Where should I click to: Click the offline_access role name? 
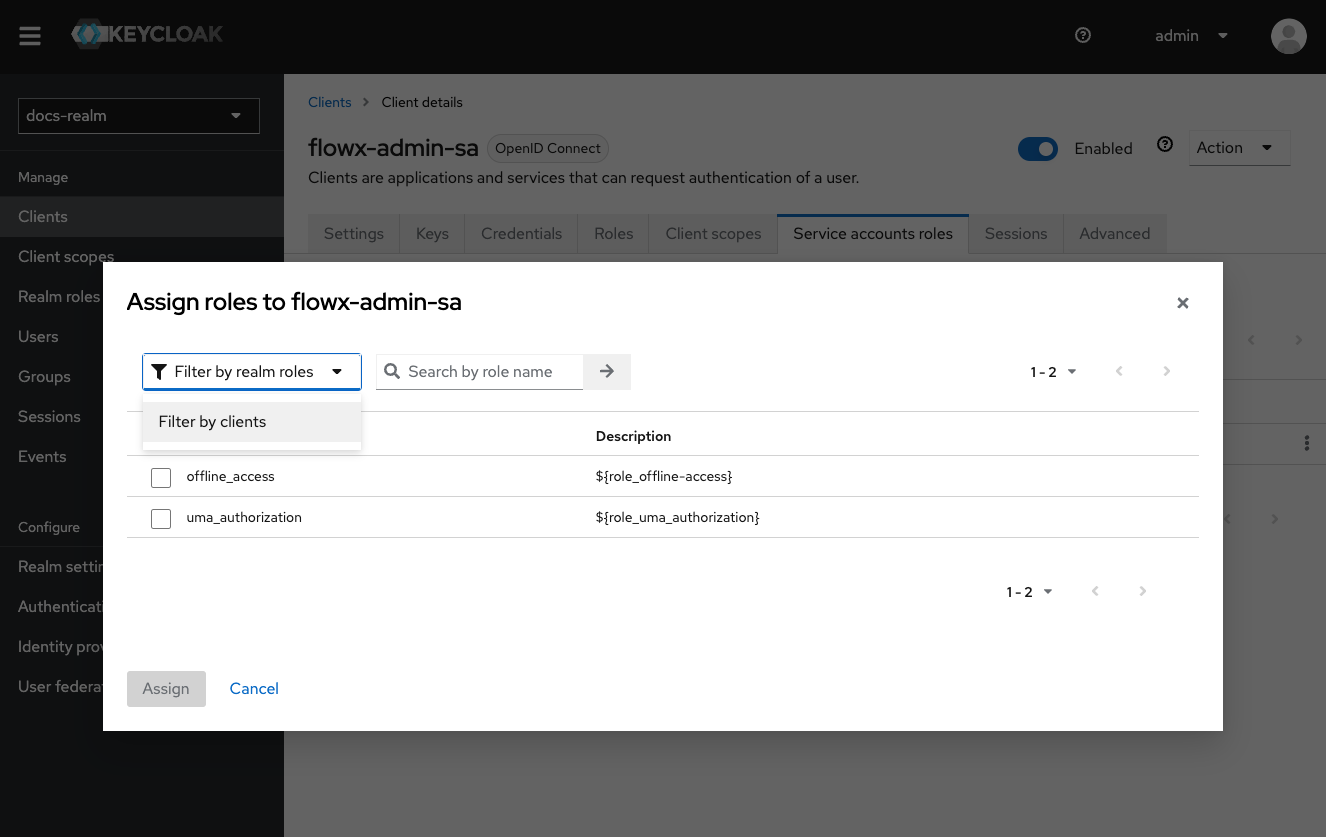tap(230, 477)
